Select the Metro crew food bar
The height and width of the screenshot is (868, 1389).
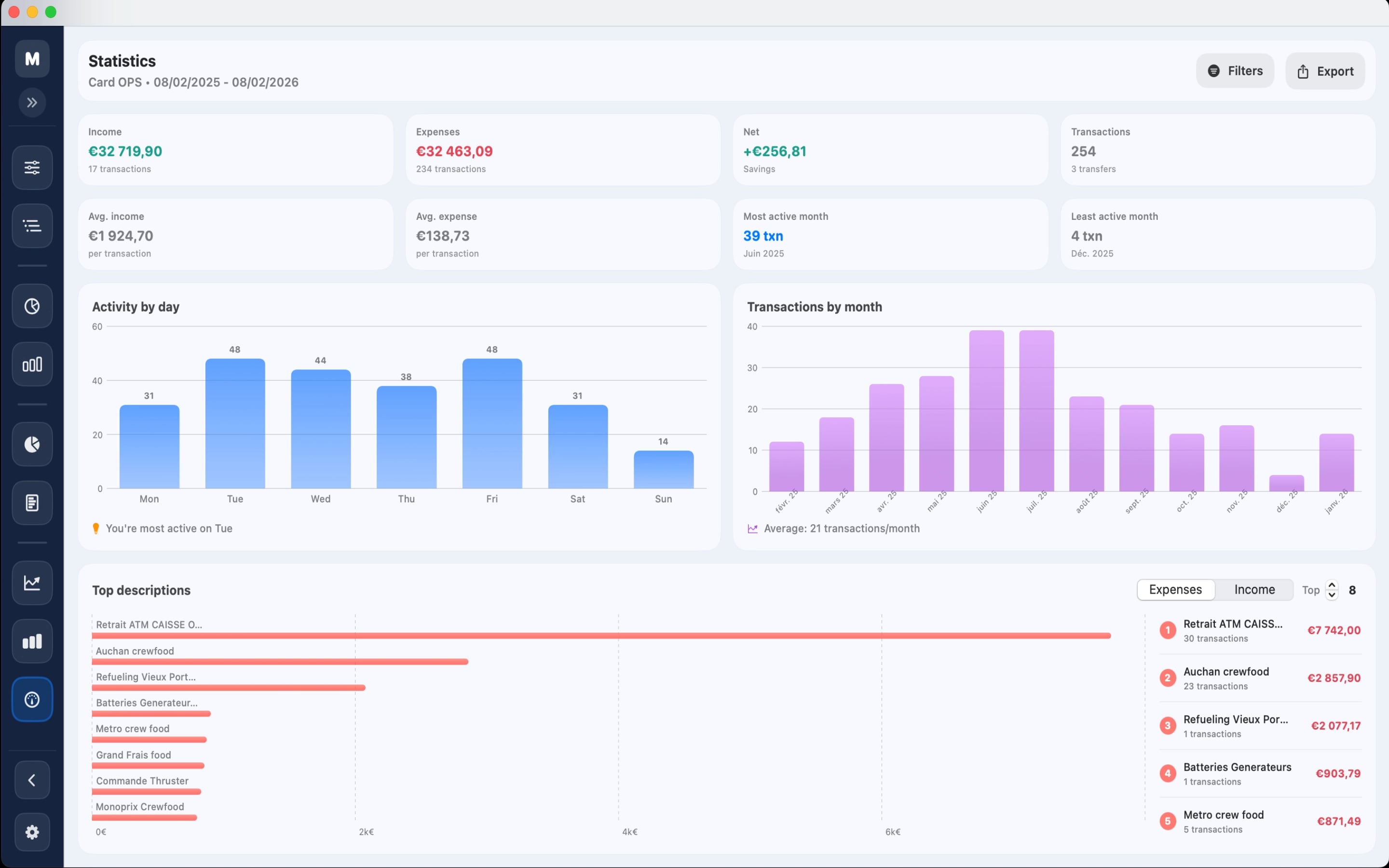[149, 740]
